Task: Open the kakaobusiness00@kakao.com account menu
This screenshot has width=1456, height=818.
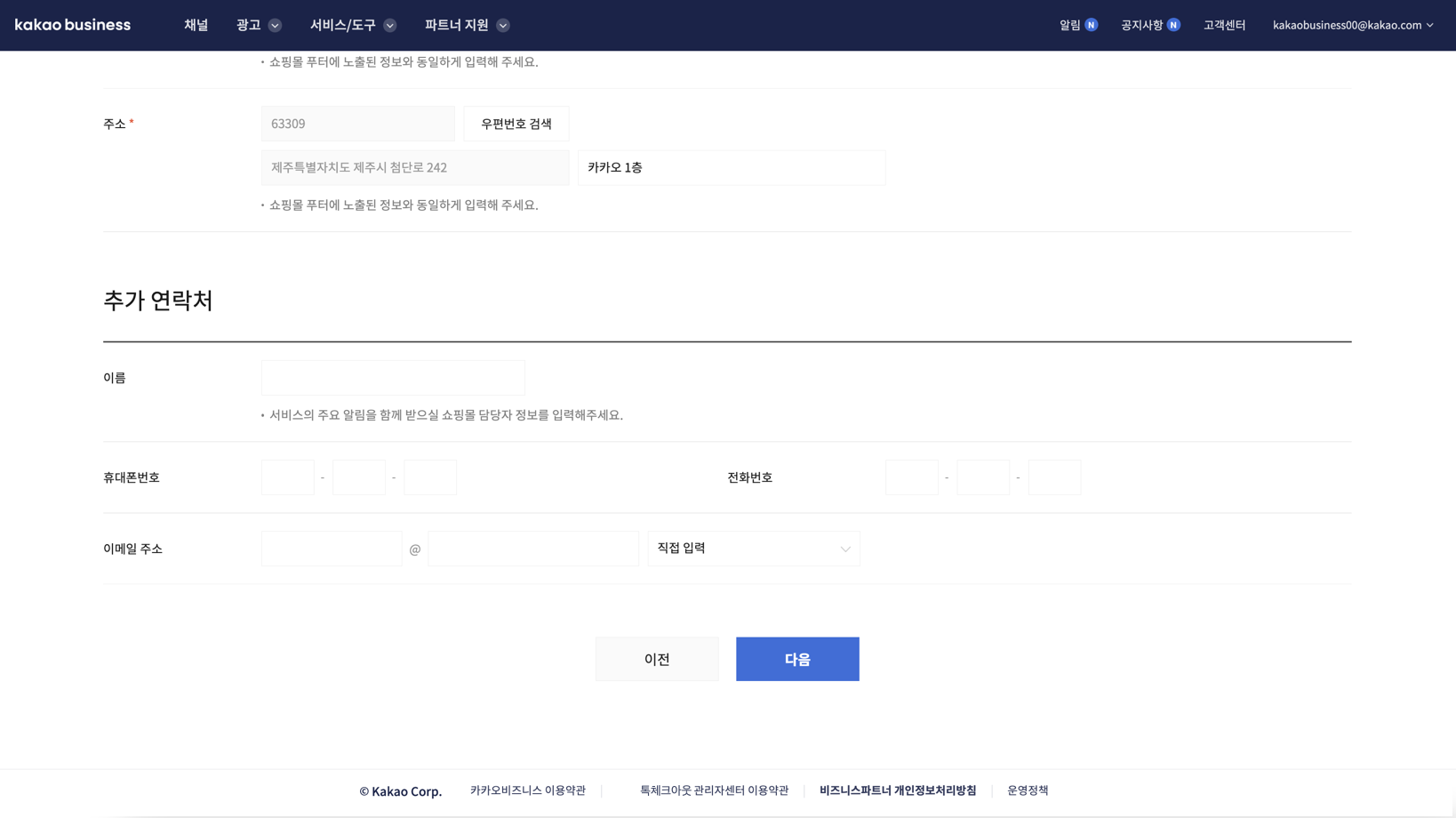Action: coord(1352,25)
